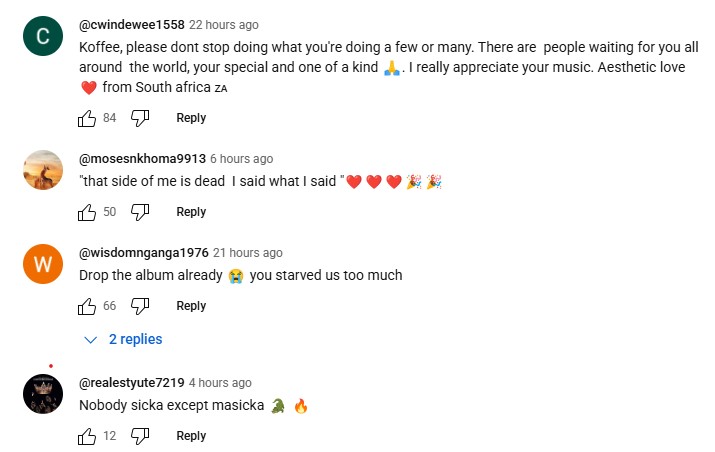The width and height of the screenshot is (715, 452).
Task: Like the comment by @cwindewee1558
Action: point(87,118)
